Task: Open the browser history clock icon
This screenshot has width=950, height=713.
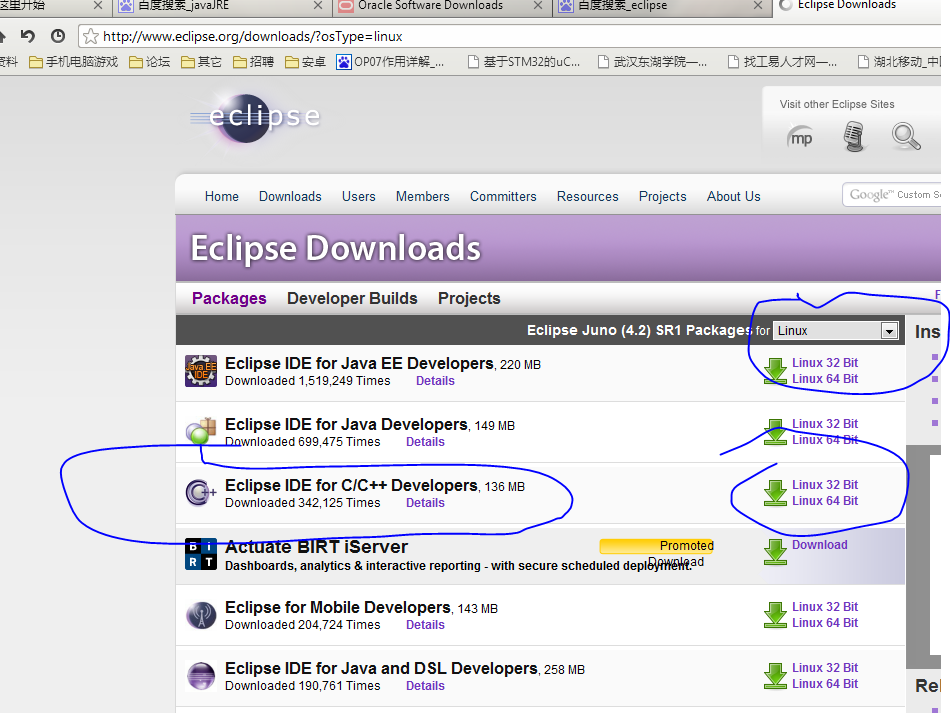Action: coord(58,36)
